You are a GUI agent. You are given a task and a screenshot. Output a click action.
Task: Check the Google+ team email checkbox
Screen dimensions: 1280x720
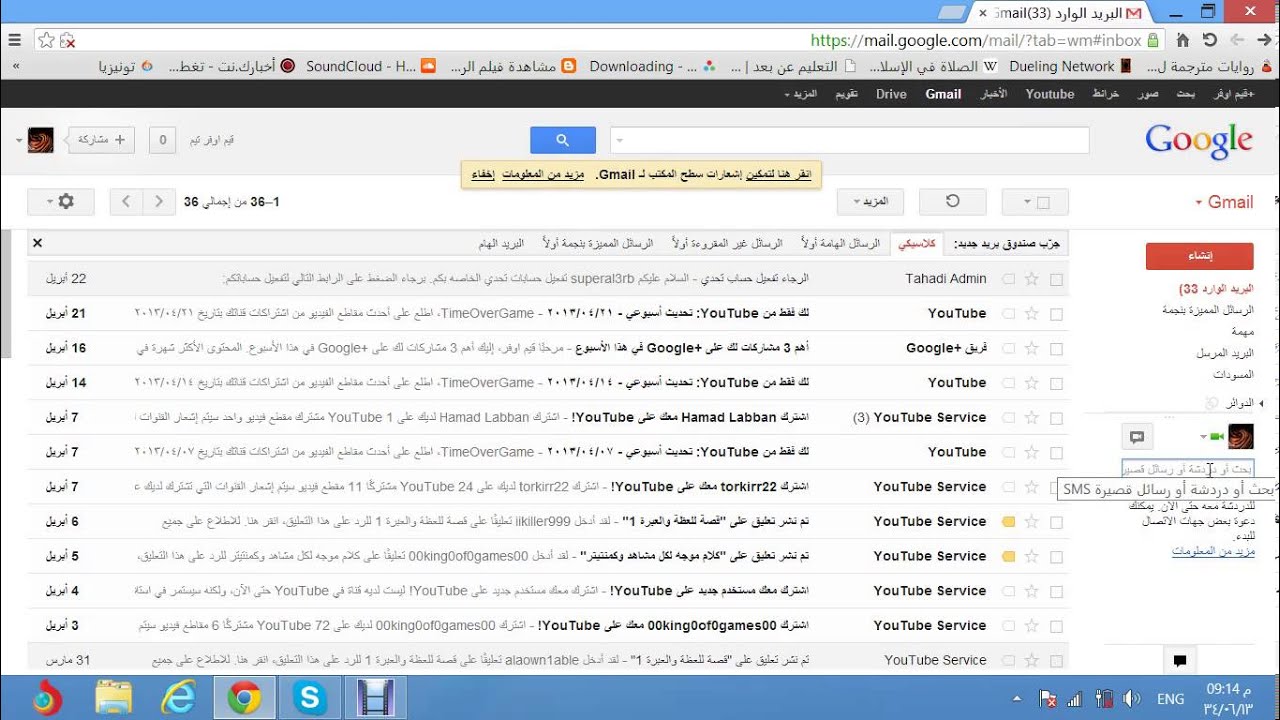pyautogui.click(x=1056, y=348)
